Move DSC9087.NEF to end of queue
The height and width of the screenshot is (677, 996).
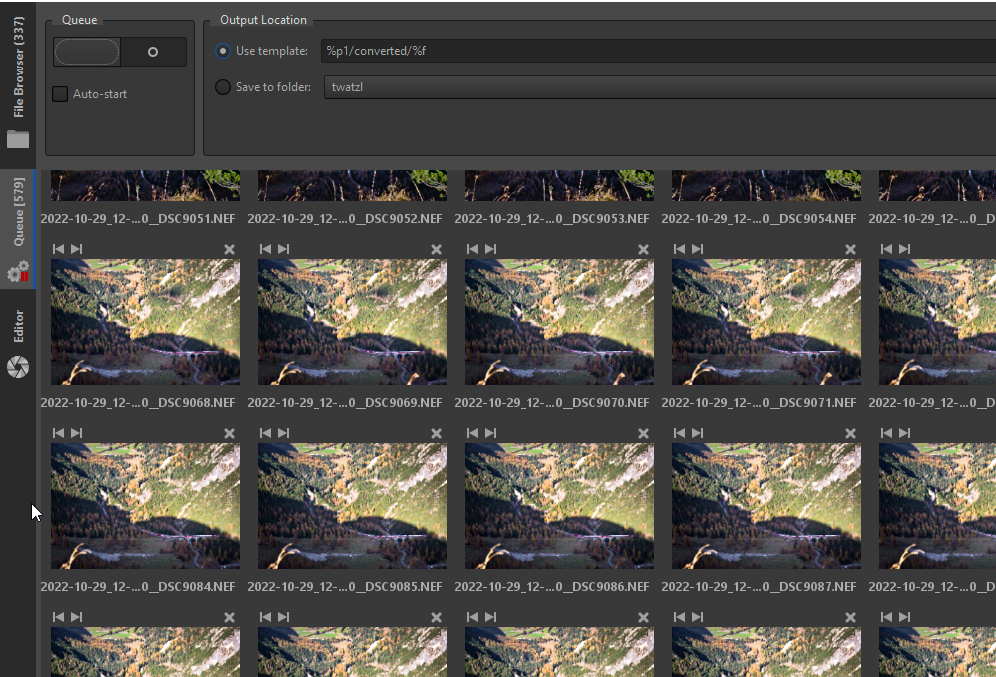pyautogui.click(x=698, y=433)
